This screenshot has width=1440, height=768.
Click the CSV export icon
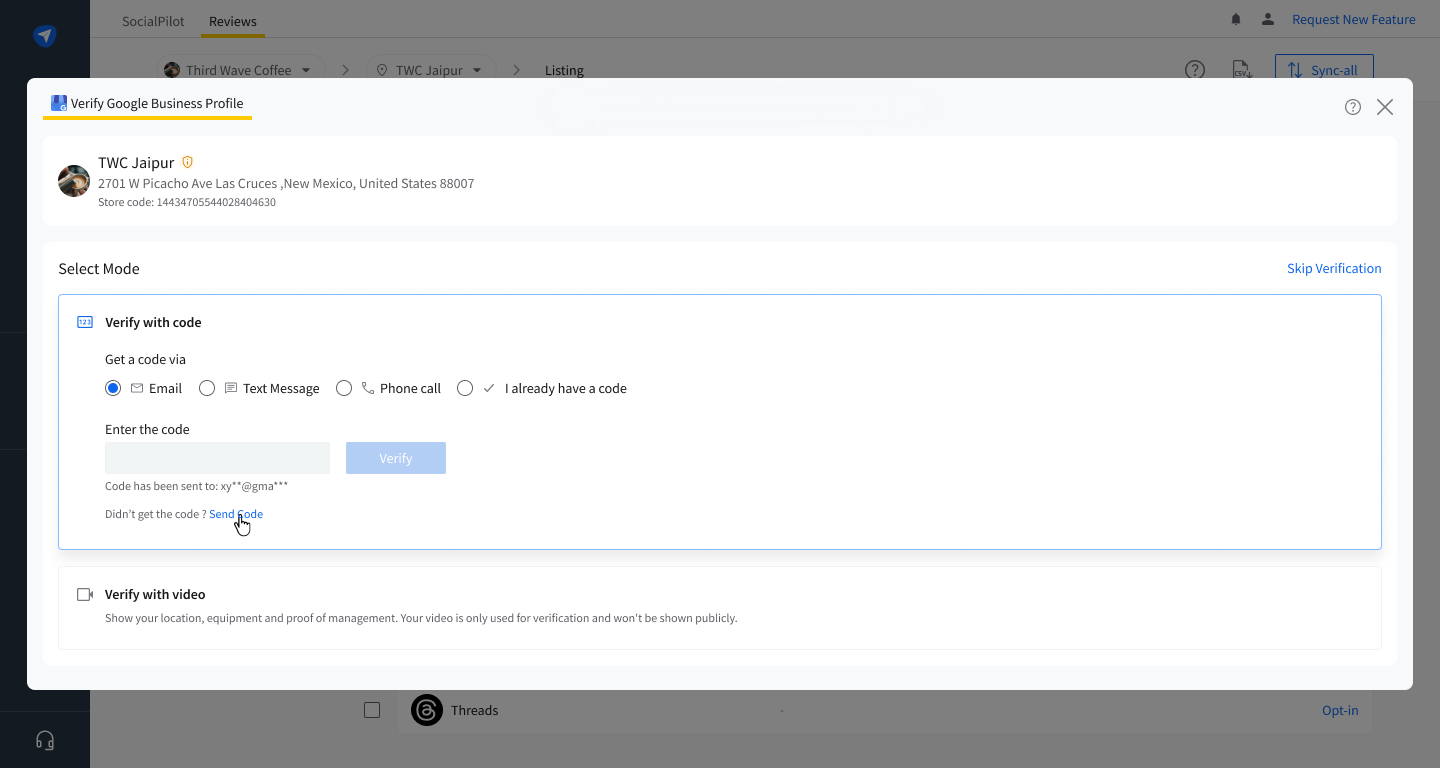pos(1243,70)
